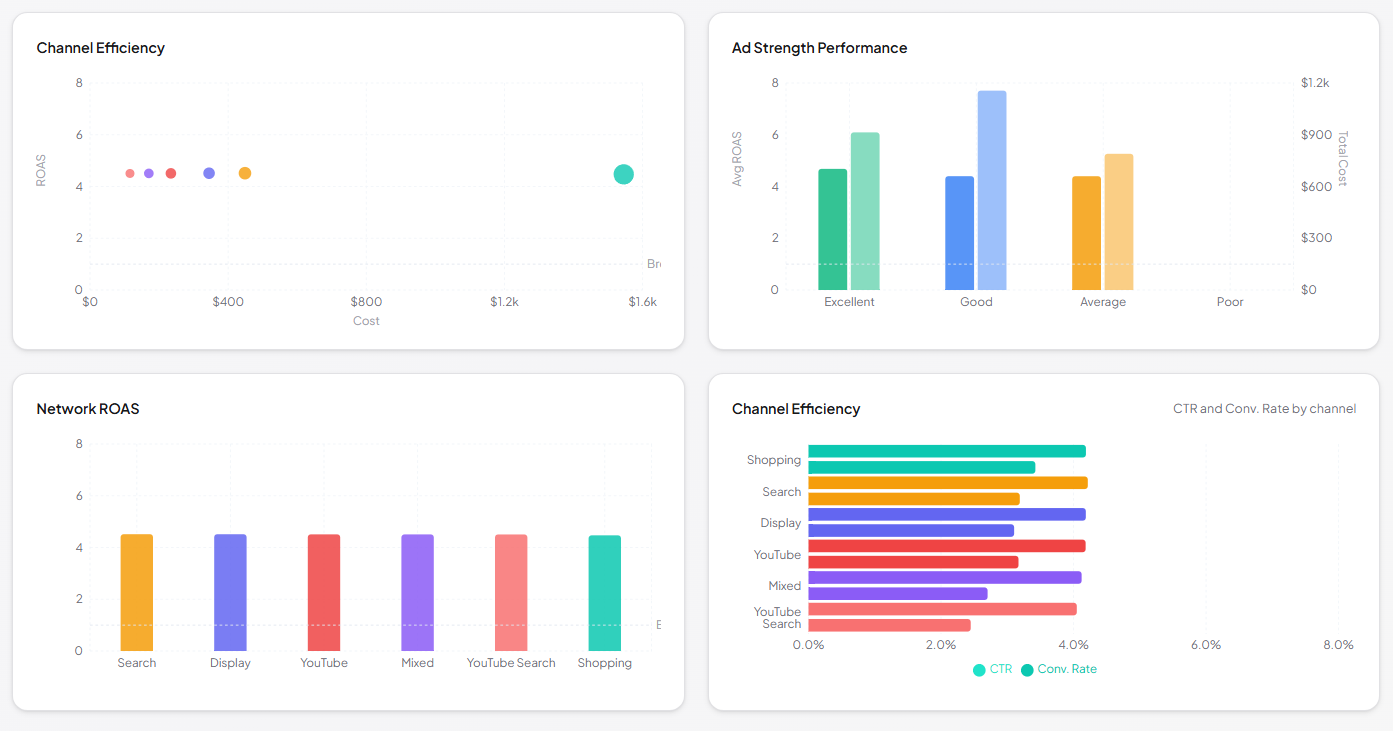
Task: Click the 2.0% tick label
Action: [x=941, y=645]
